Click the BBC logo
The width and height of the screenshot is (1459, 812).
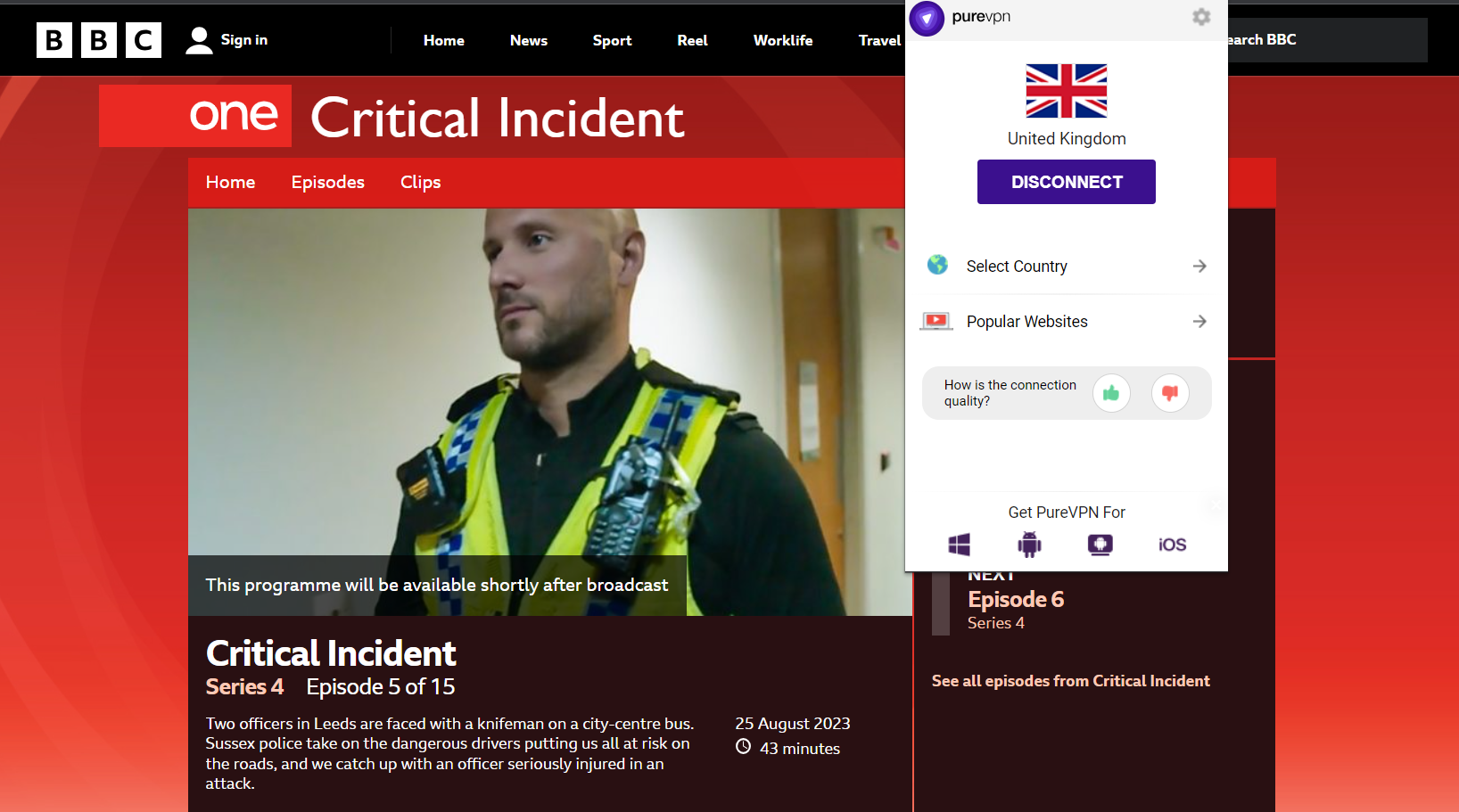(98, 39)
